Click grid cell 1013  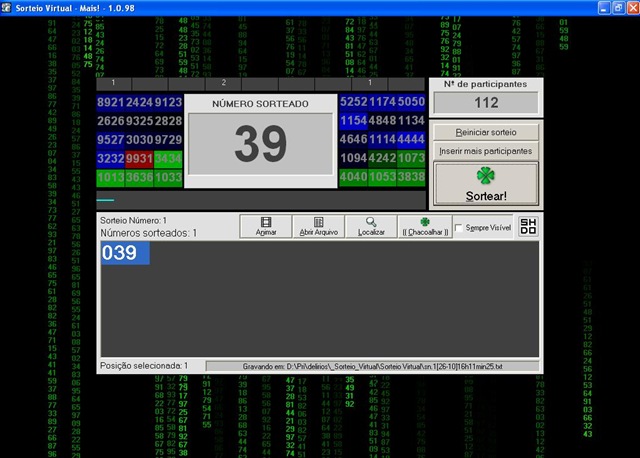(111, 178)
